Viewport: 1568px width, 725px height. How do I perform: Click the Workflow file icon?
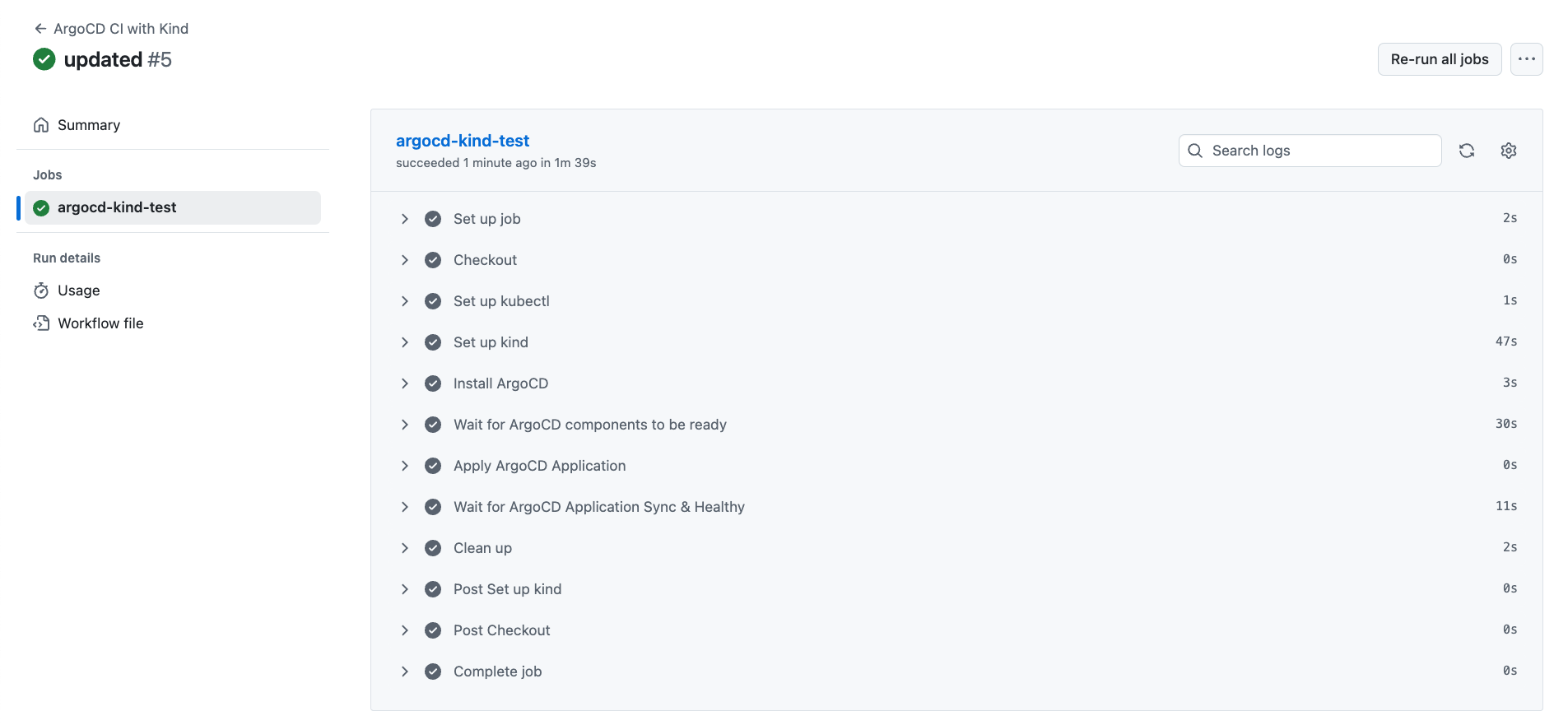click(x=41, y=323)
